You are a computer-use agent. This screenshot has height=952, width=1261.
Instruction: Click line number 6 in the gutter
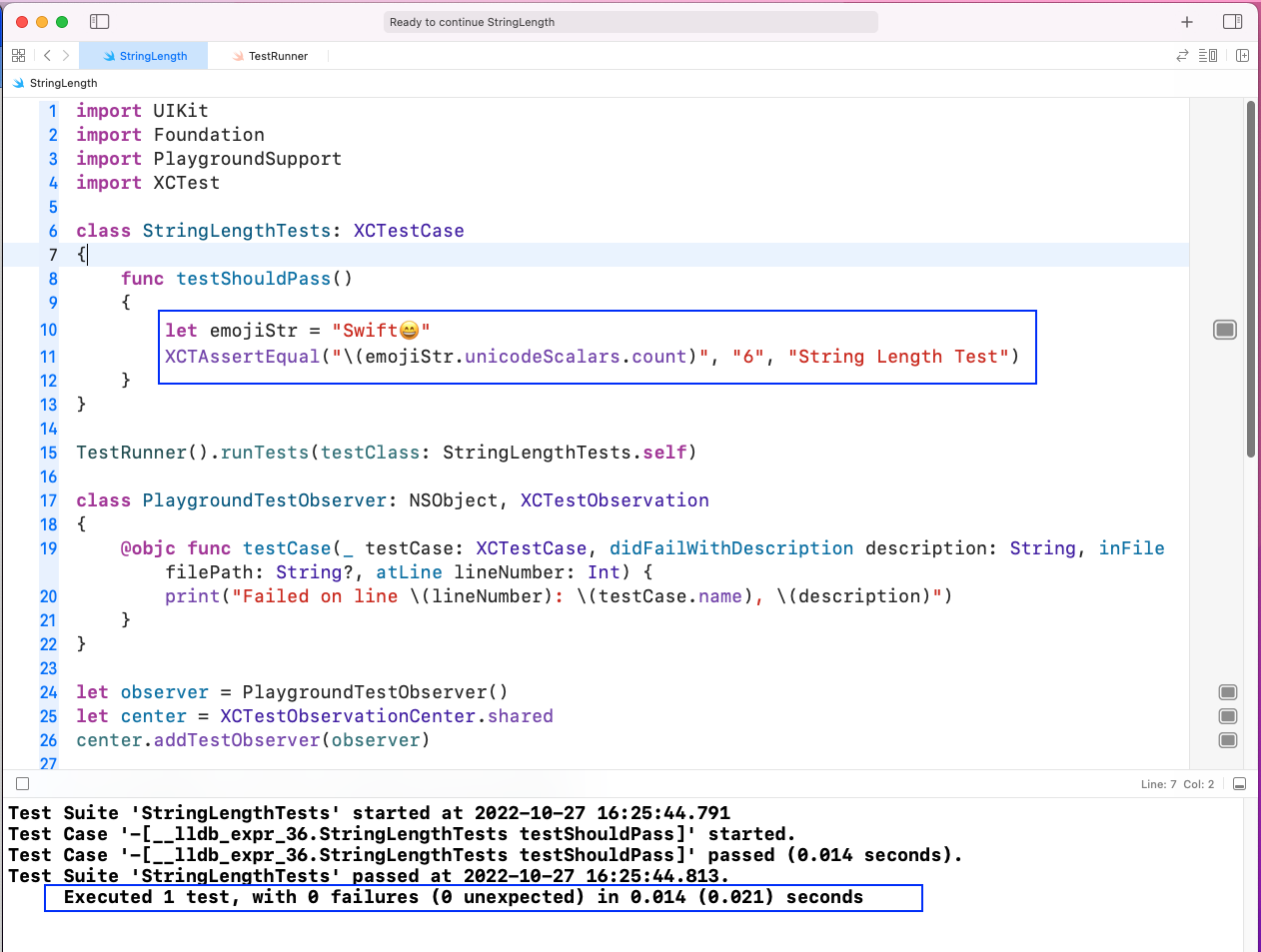click(53, 231)
